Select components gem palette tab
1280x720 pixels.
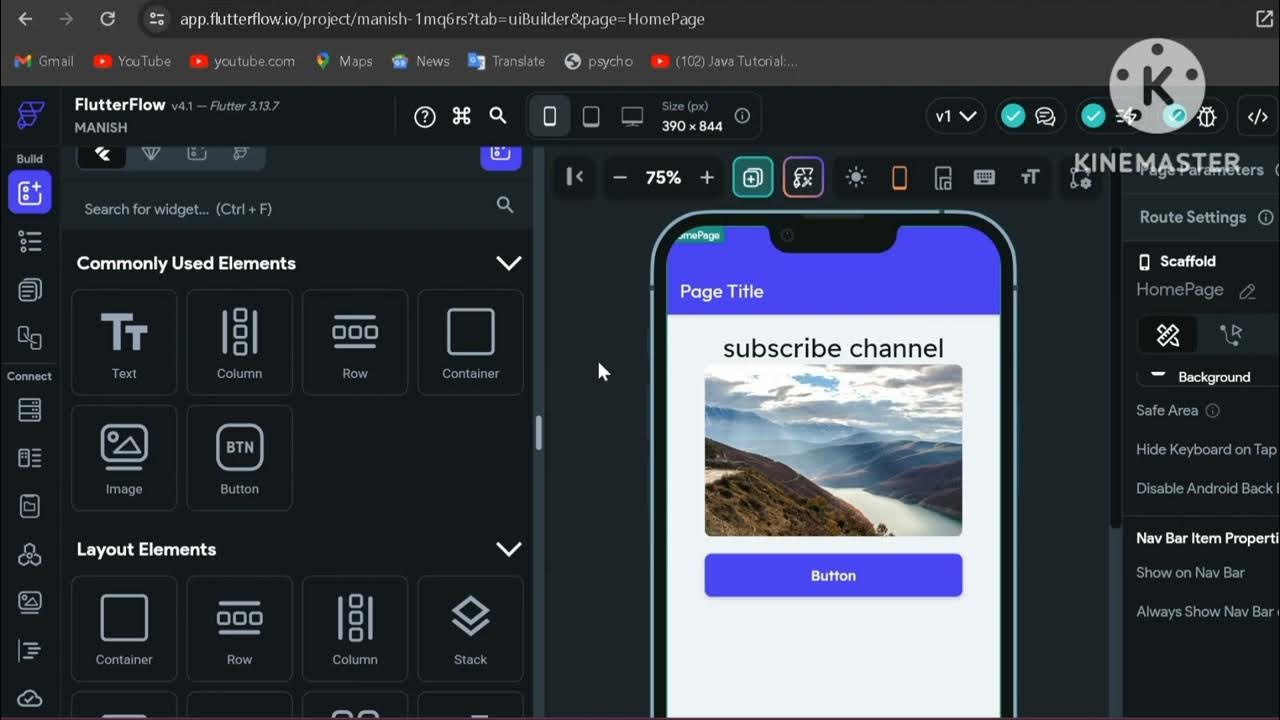click(x=150, y=154)
